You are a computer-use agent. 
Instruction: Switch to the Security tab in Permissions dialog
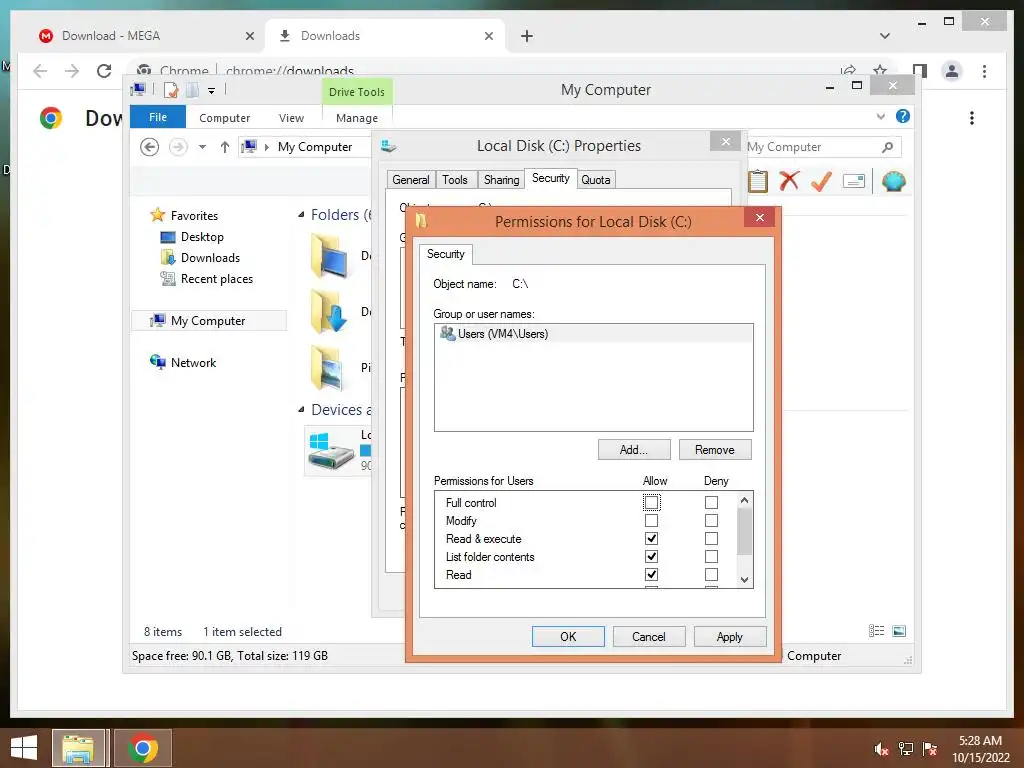445,254
